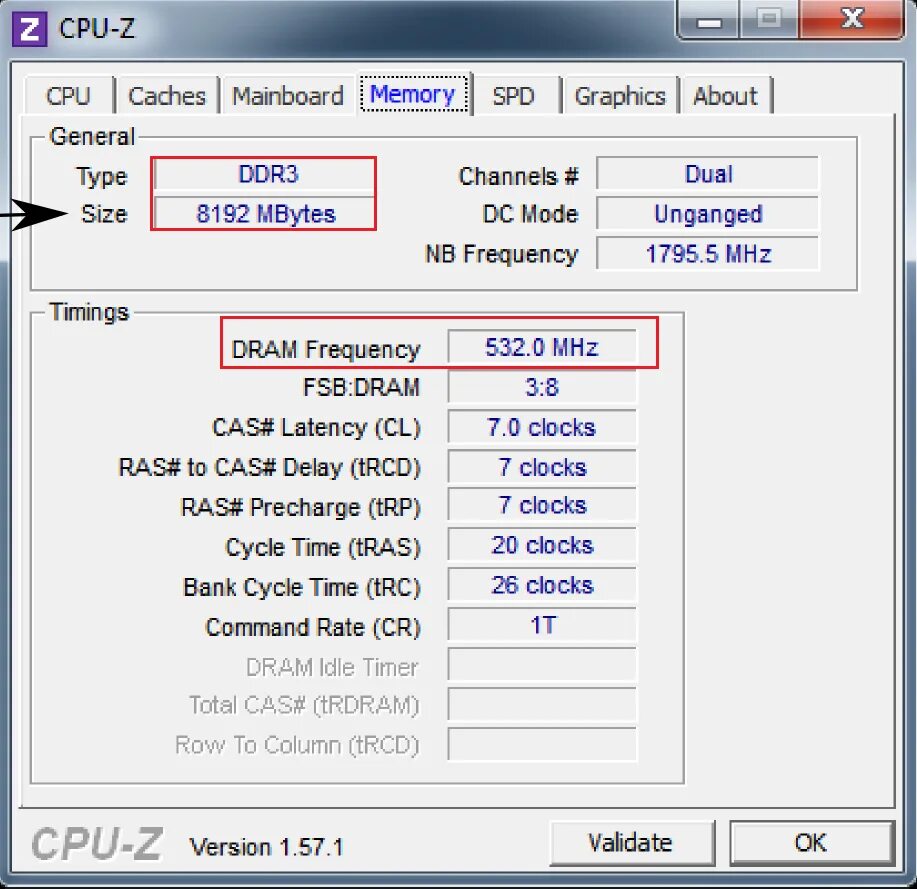Click the 'Size' label
The width and height of the screenshot is (917, 889).
(104, 214)
